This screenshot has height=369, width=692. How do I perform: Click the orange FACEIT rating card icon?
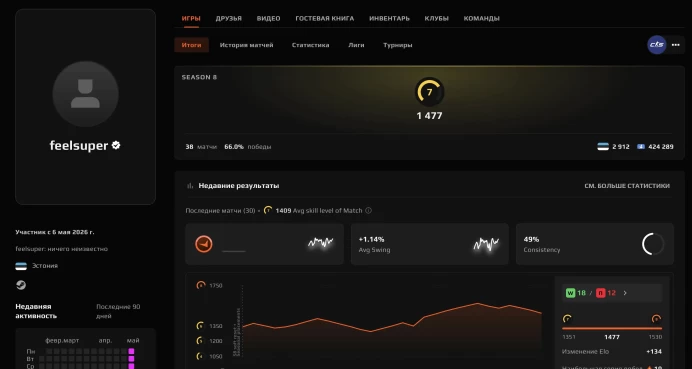pyautogui.click(x=204, y=244)
